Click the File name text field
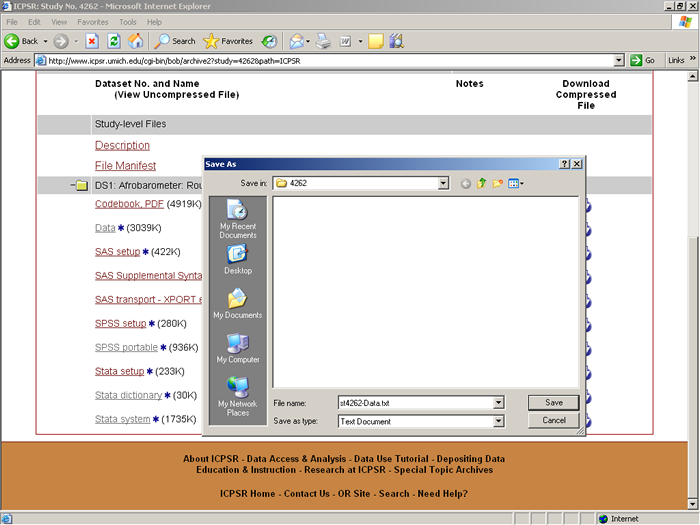700x525 pixels. tap(416, 403)
